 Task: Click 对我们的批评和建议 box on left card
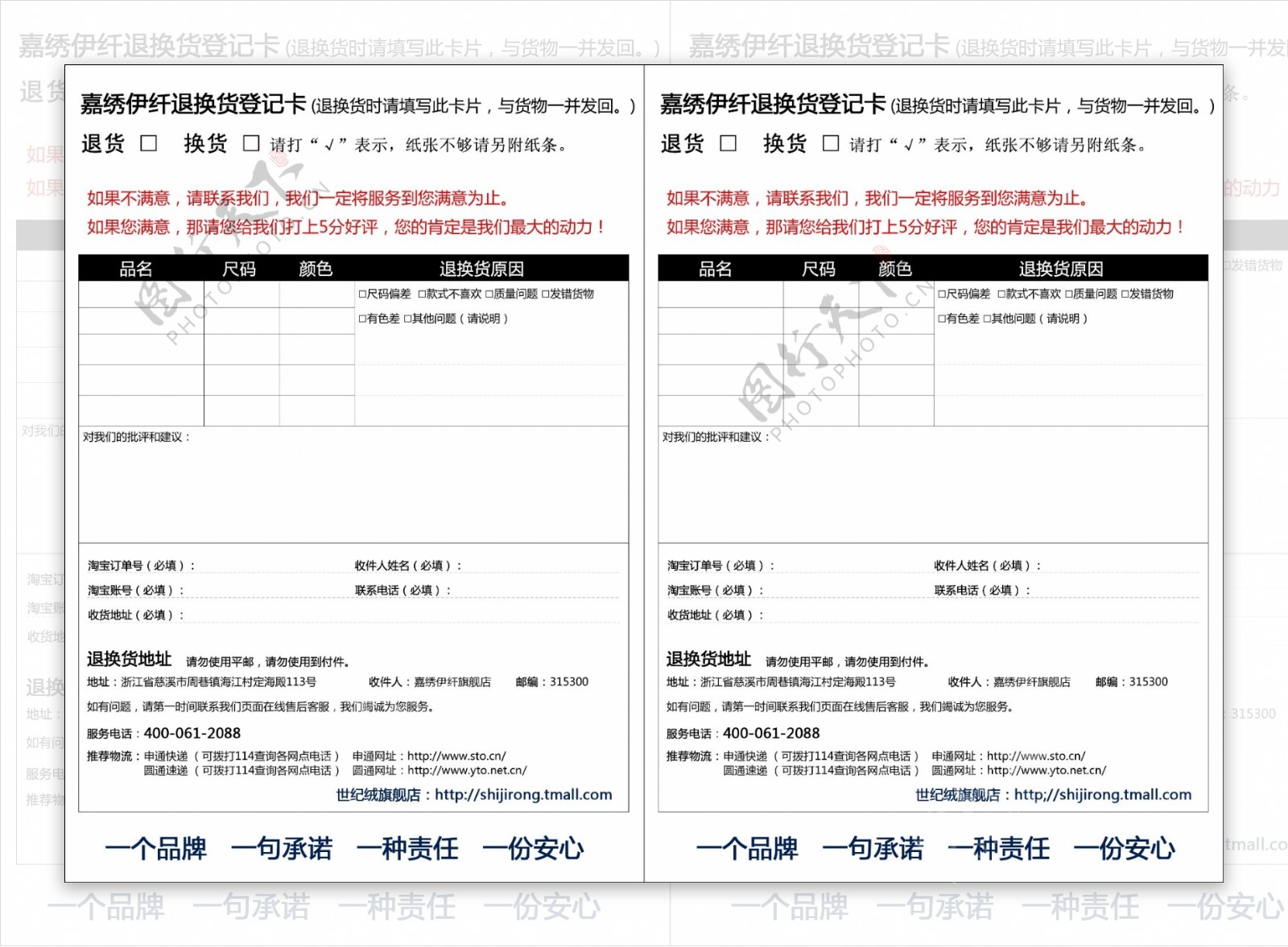(x=353, y=485)
